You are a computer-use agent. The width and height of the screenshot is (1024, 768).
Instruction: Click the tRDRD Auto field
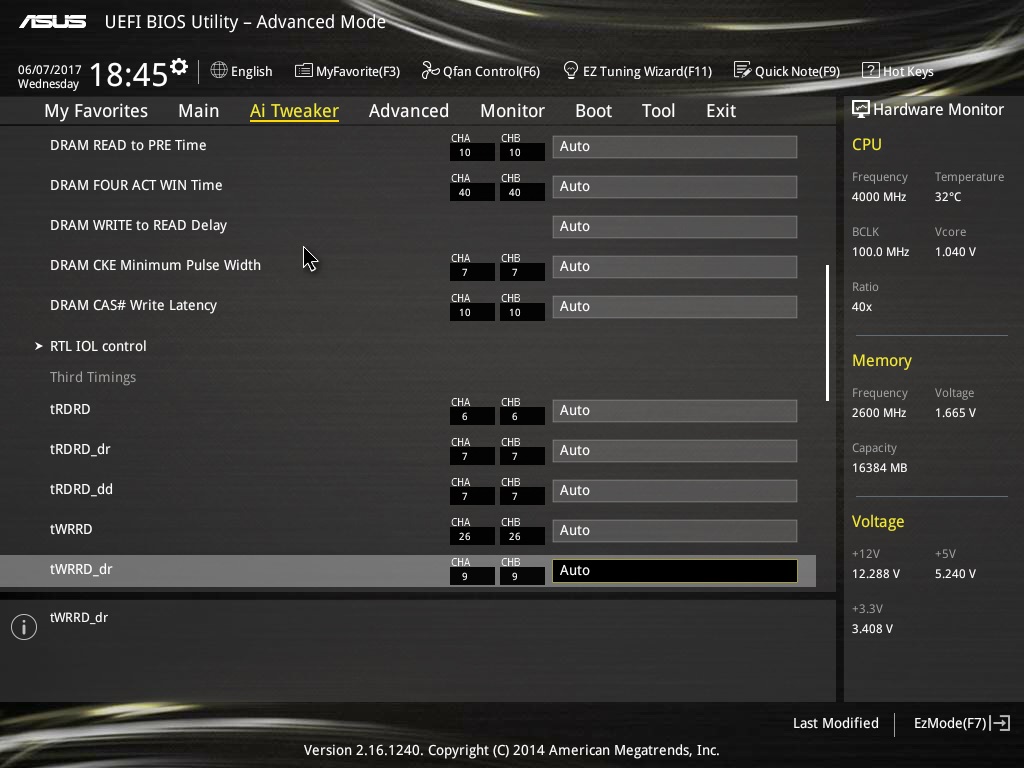675,411
